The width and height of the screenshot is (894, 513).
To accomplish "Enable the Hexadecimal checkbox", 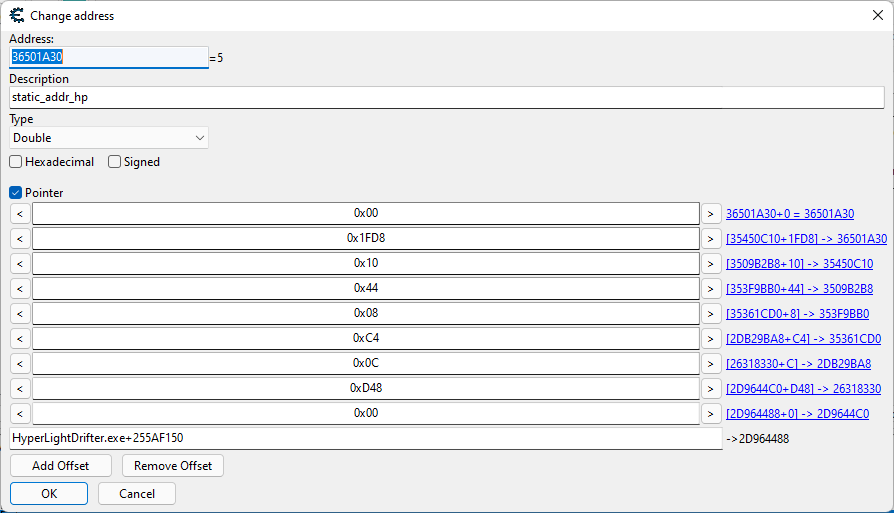I will tap(16, 162).
